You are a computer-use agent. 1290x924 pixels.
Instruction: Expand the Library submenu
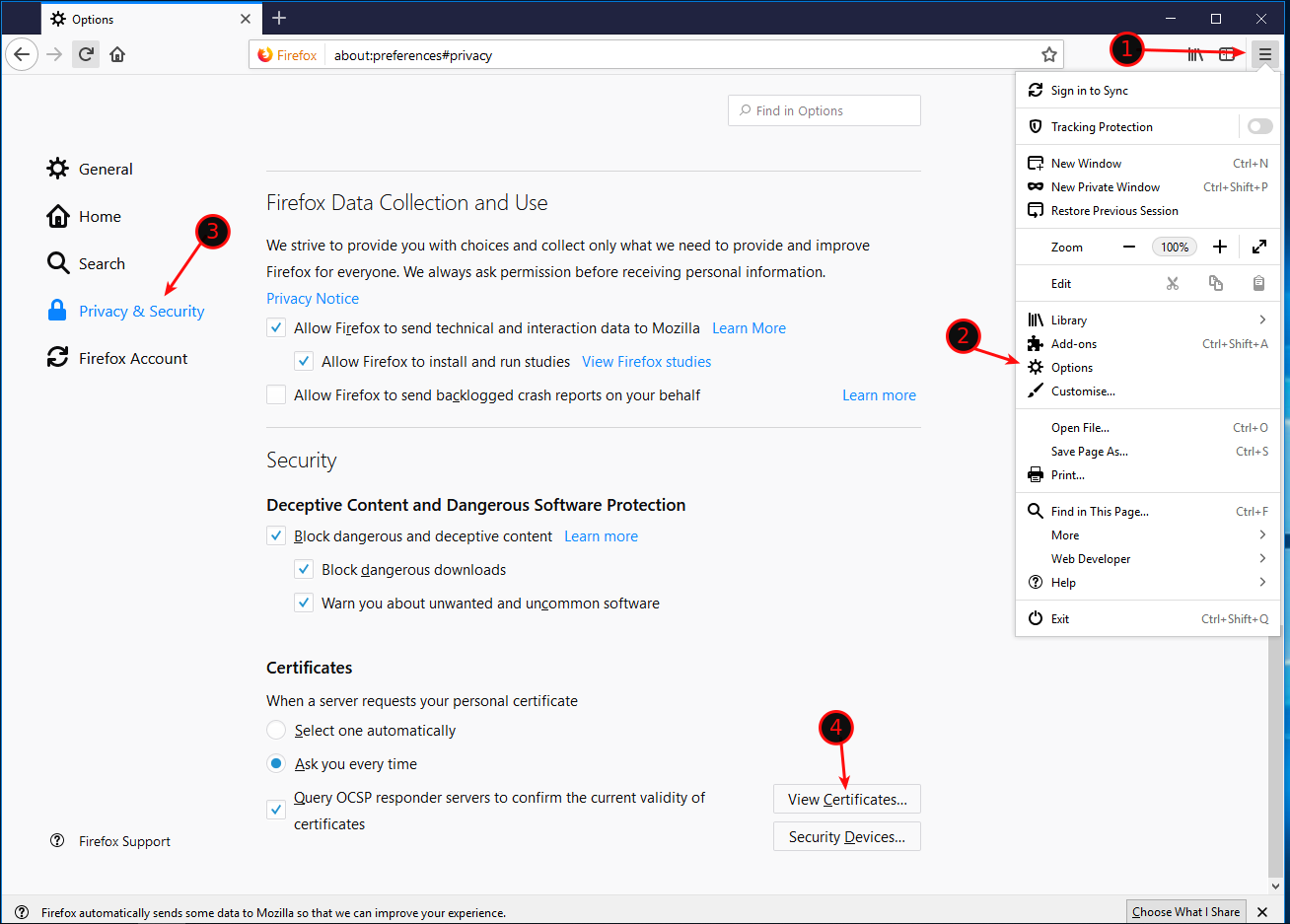pos(1261,320)
